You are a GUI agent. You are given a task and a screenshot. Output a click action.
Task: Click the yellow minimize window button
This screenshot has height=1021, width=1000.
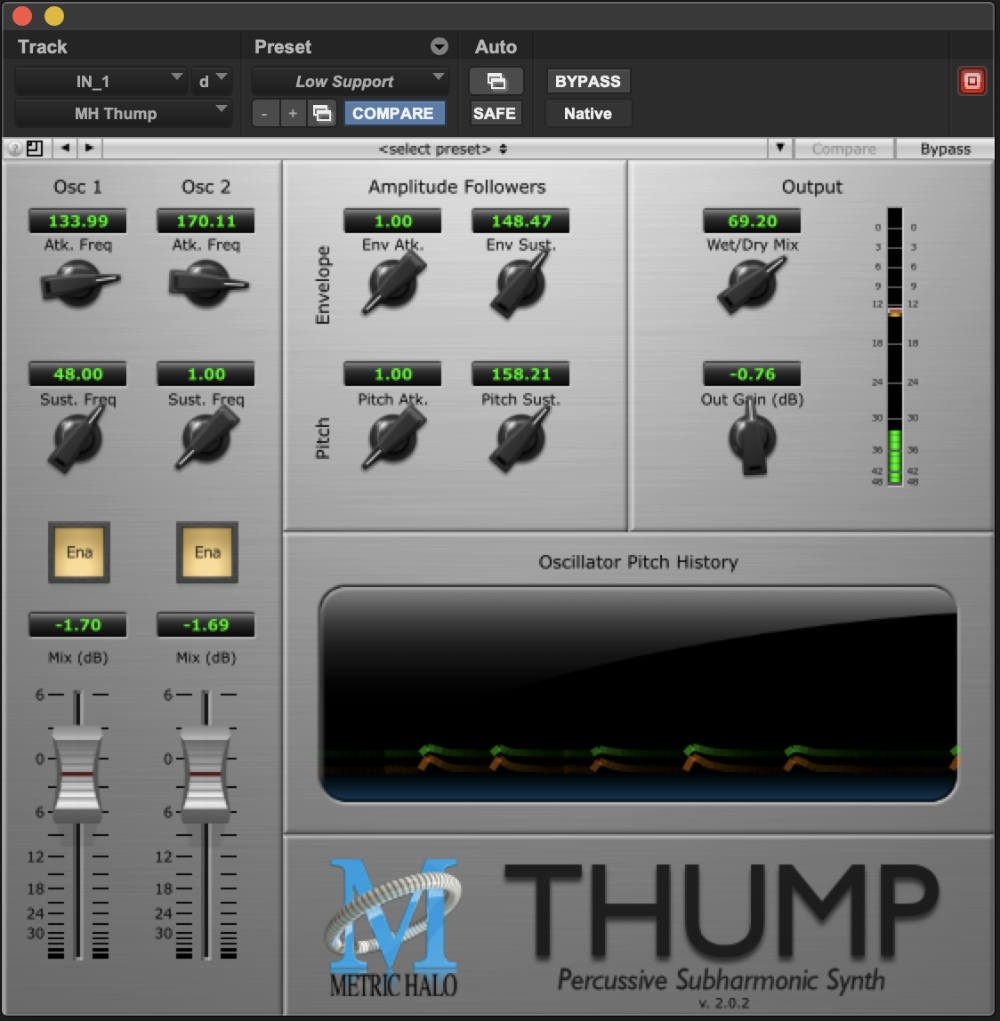pyautogui.click(x=54, y=15)
